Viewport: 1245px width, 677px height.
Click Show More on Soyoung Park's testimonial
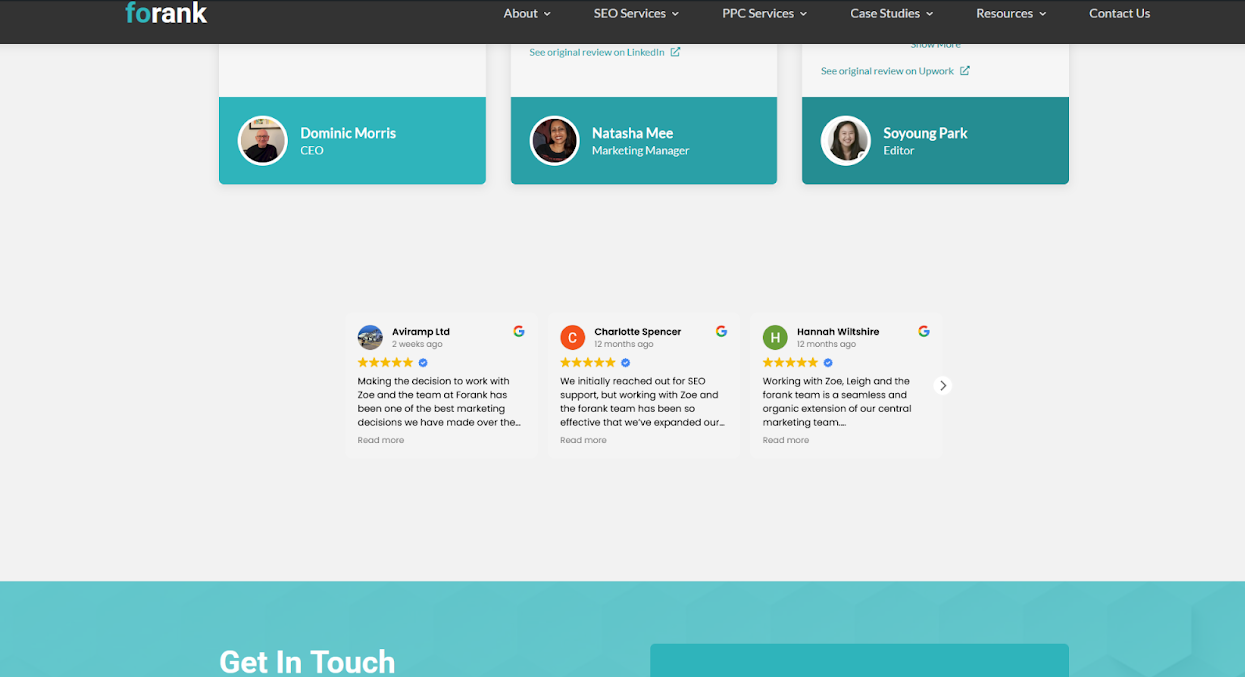point(936,43)
